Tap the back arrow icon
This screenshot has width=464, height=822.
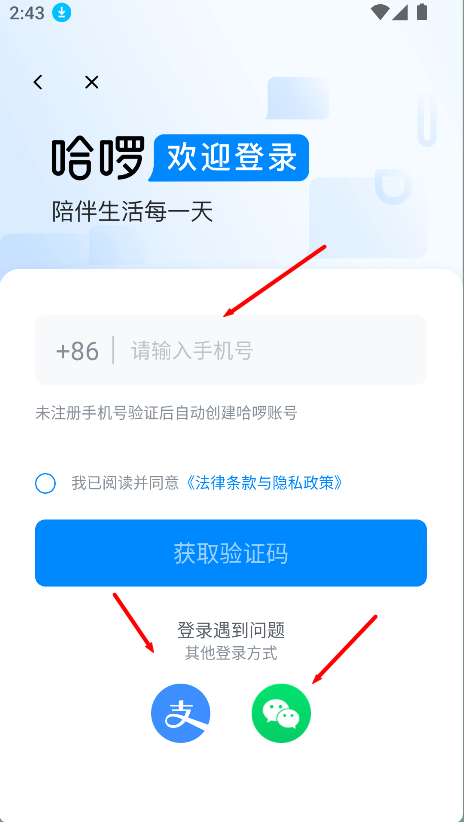(x=38, y=82)
